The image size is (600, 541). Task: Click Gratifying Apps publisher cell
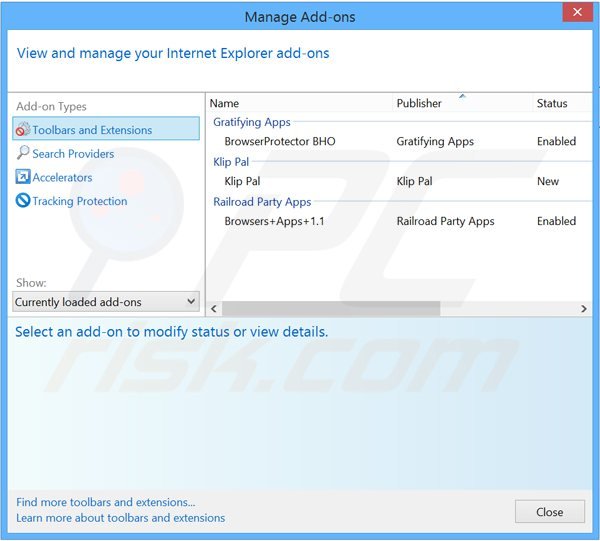[435, 142]
